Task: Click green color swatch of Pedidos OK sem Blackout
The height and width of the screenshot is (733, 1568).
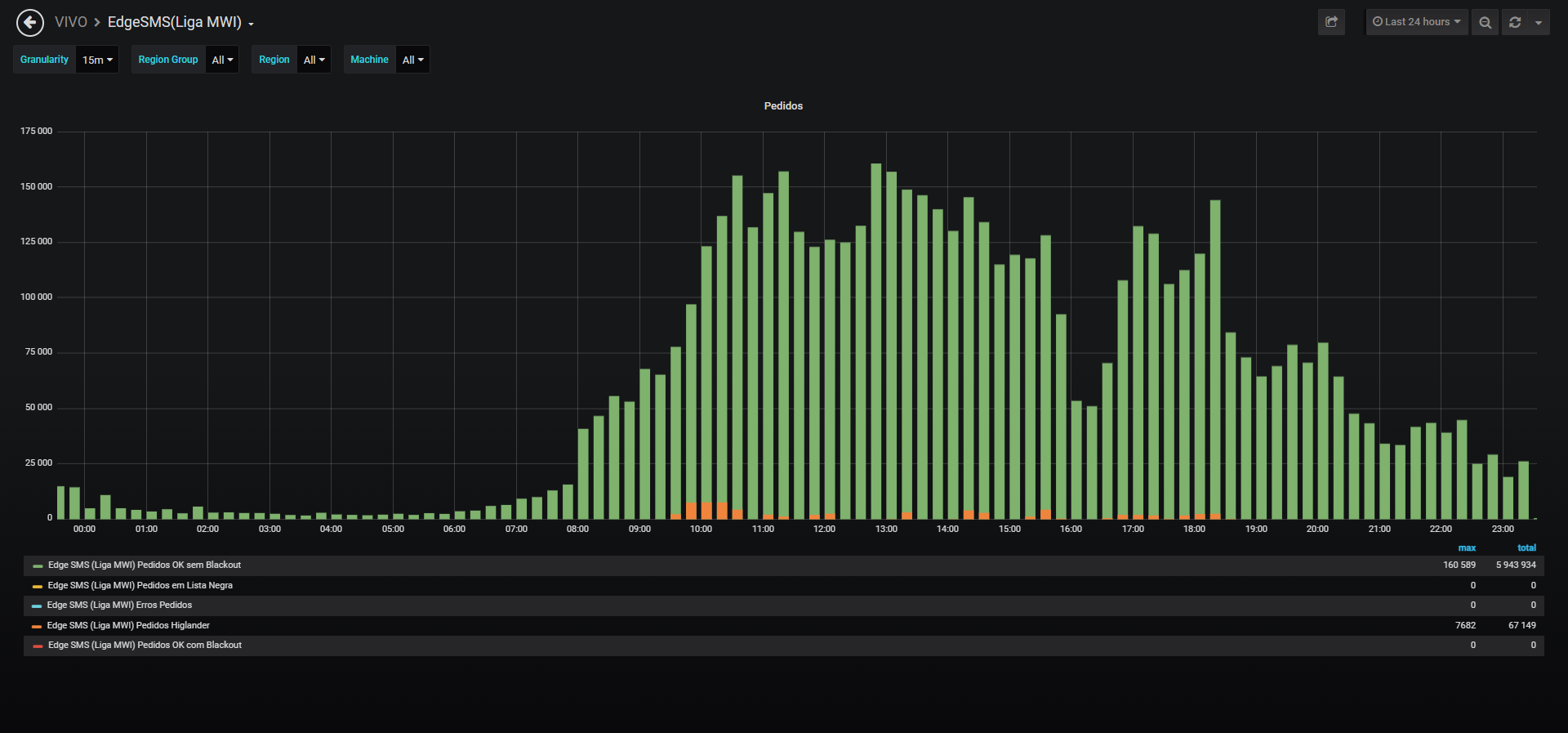Action: point(38,566)
